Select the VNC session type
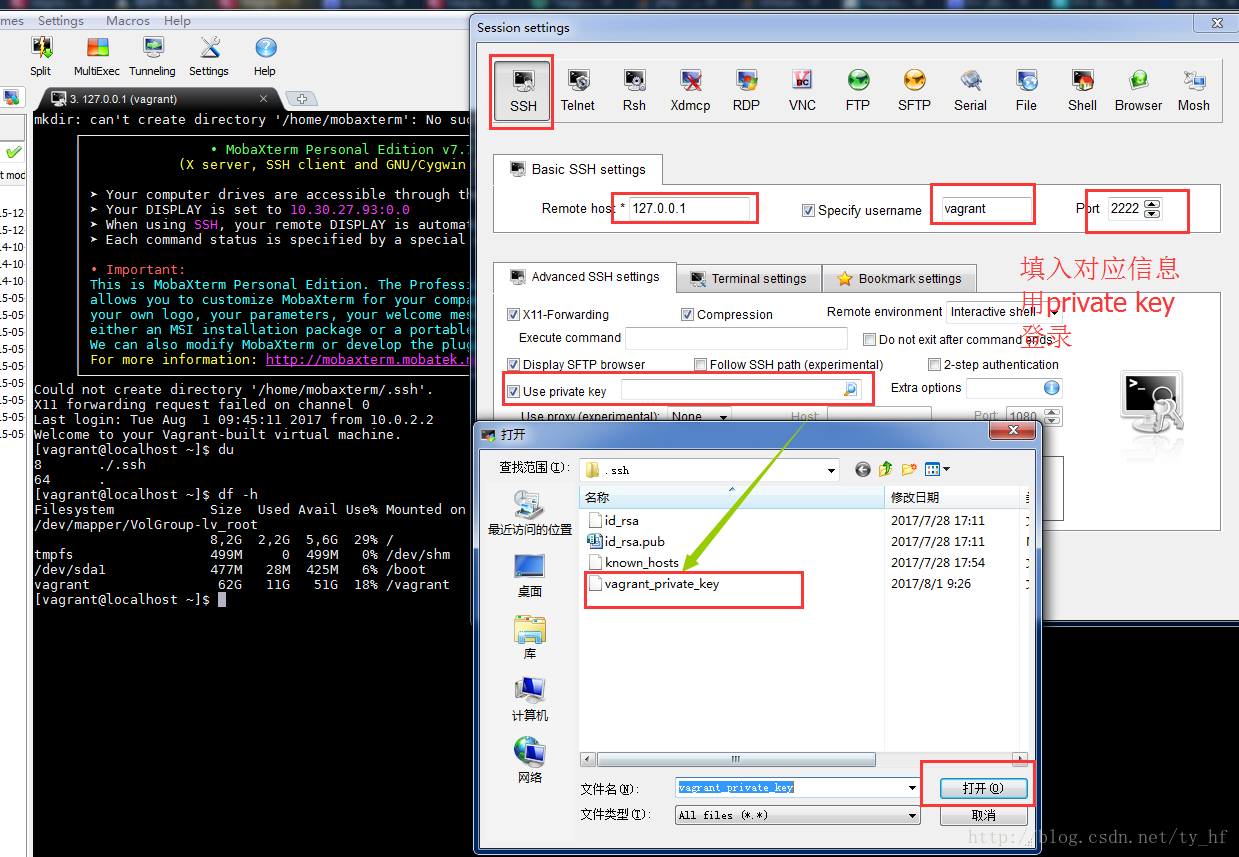This screenshot has width=1239, height=857. tap(802, 91)
